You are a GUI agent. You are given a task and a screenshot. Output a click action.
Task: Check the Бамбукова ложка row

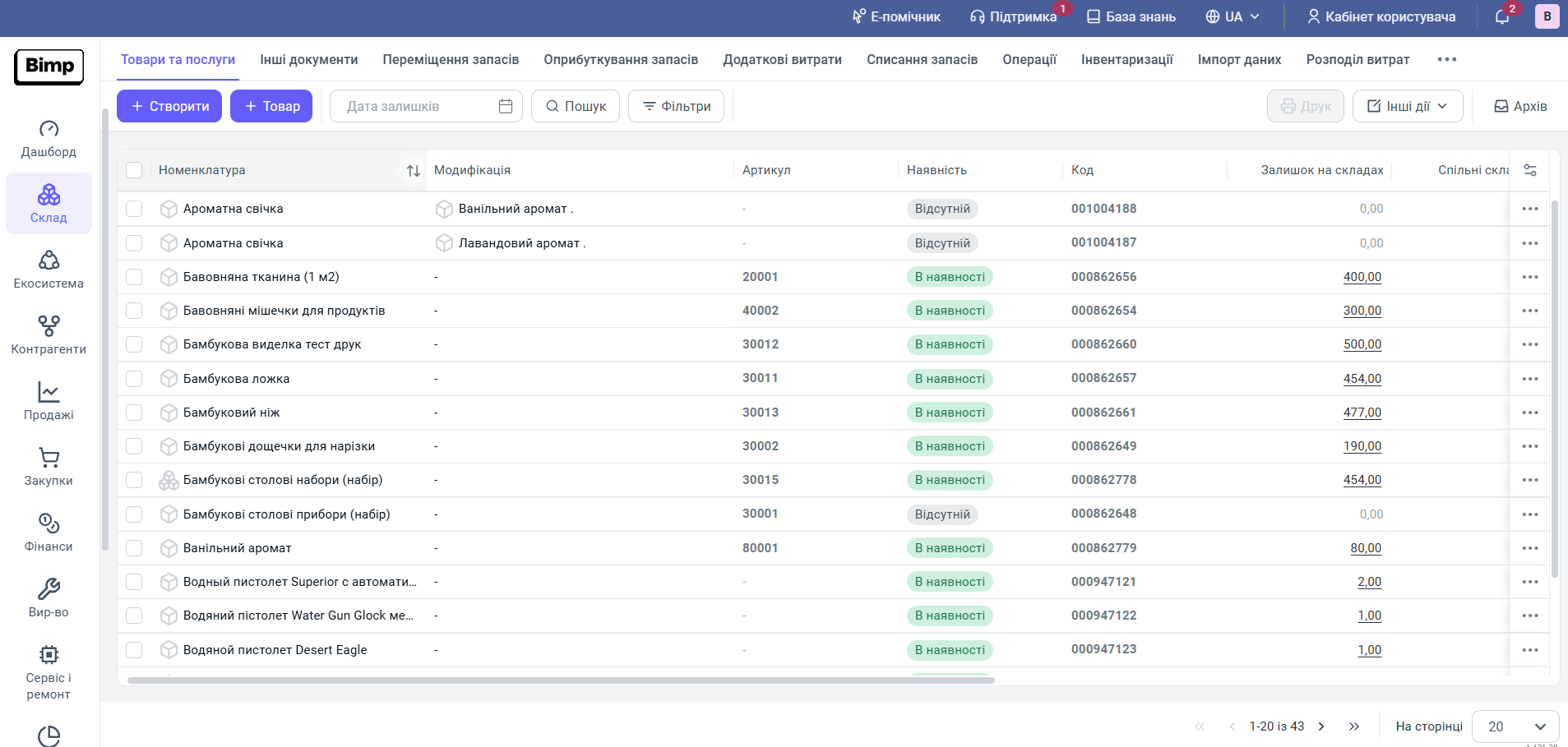[x=134, y=379]
